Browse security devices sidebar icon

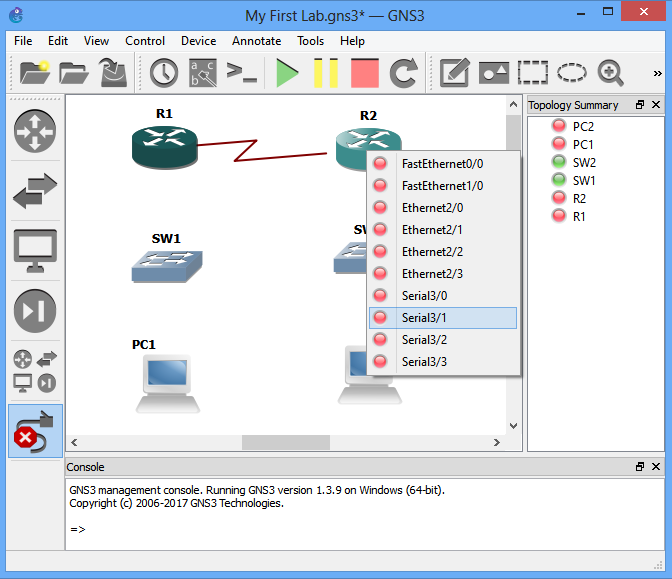35,311
